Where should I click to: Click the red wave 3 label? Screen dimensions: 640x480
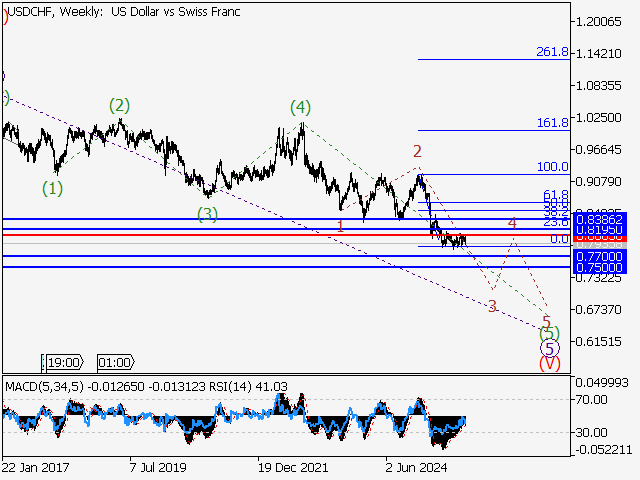492,306
